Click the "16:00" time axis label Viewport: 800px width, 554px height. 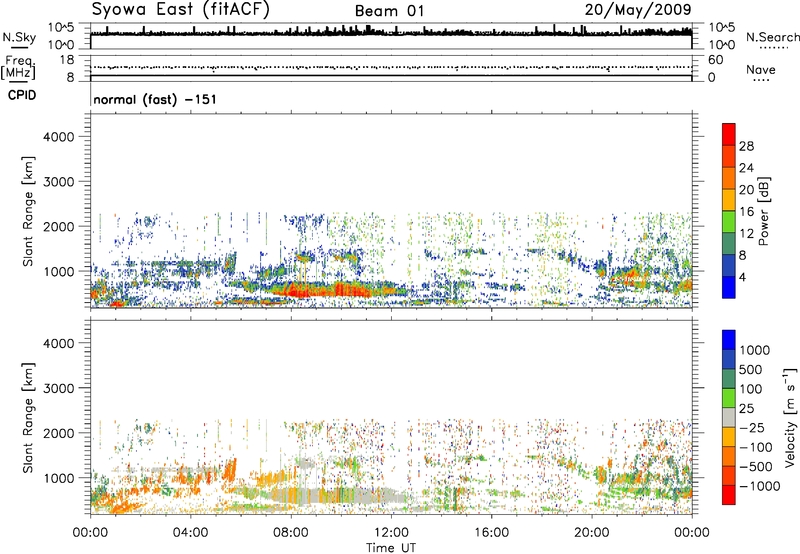491,533
